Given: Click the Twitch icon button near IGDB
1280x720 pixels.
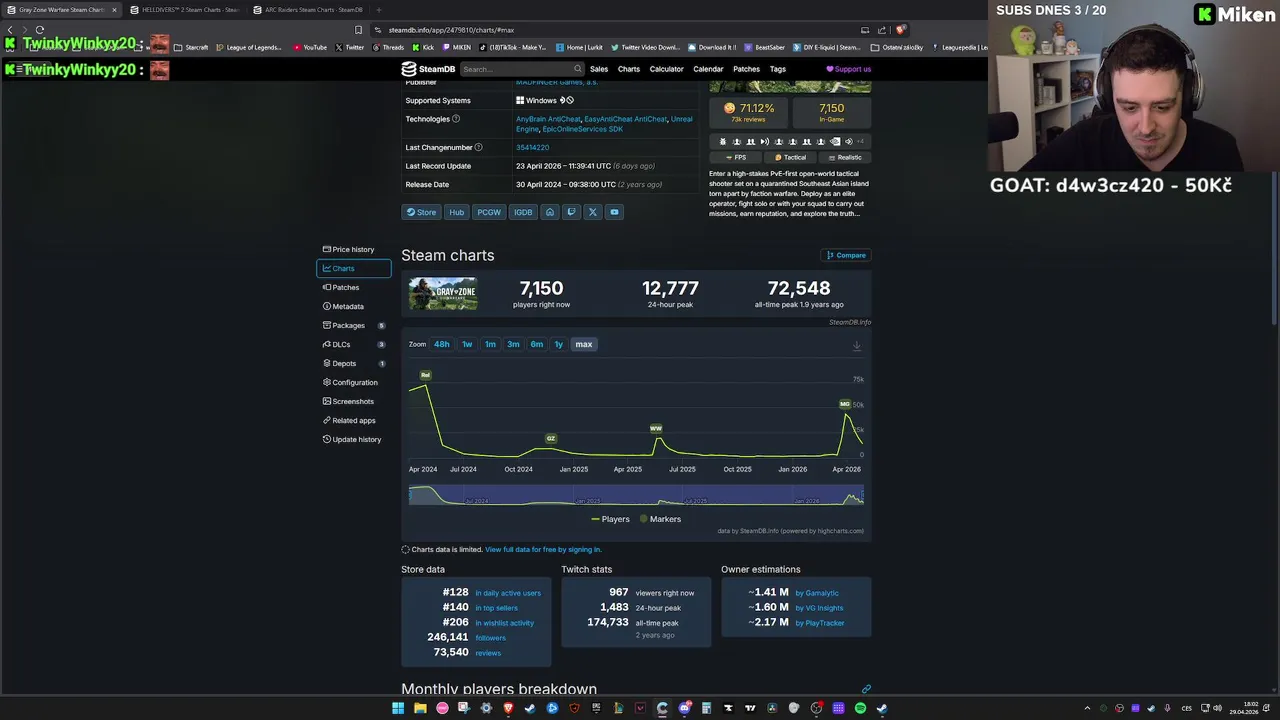Looking at the screenshot, I should (x=571, y=212).
